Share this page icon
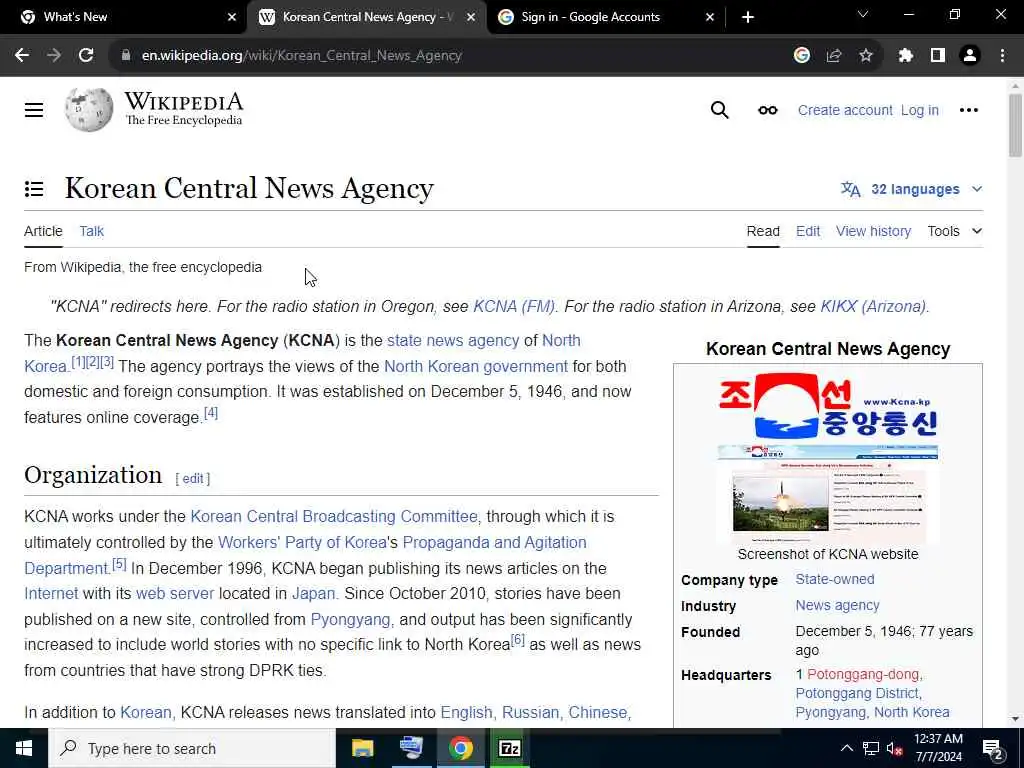The width and height of the screenshot is (1024, 768). 833,56
